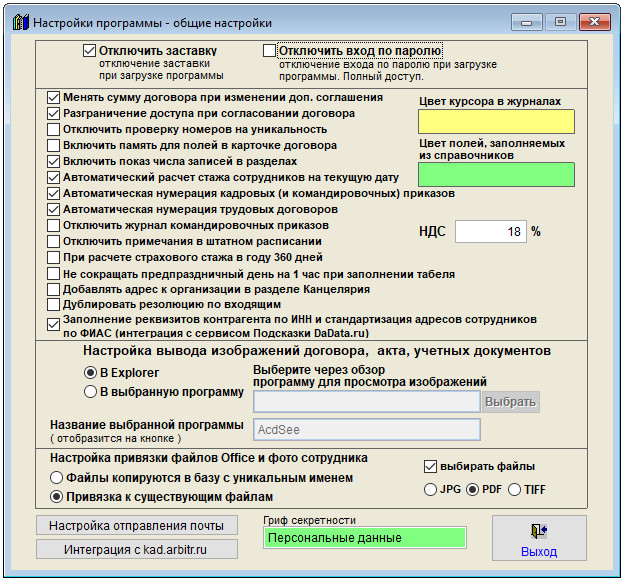
Task: Toggle Включить показ числа записей в разделах
Action: pos(53,162)
